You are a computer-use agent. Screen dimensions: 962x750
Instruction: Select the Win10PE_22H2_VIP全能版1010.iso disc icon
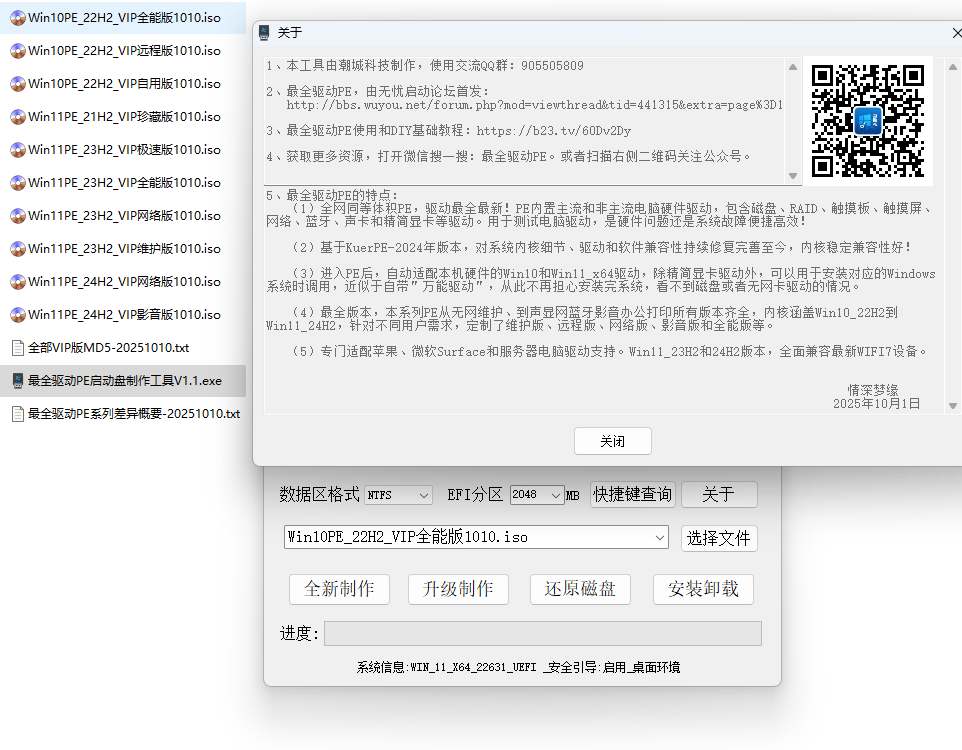tap(18, 17)
